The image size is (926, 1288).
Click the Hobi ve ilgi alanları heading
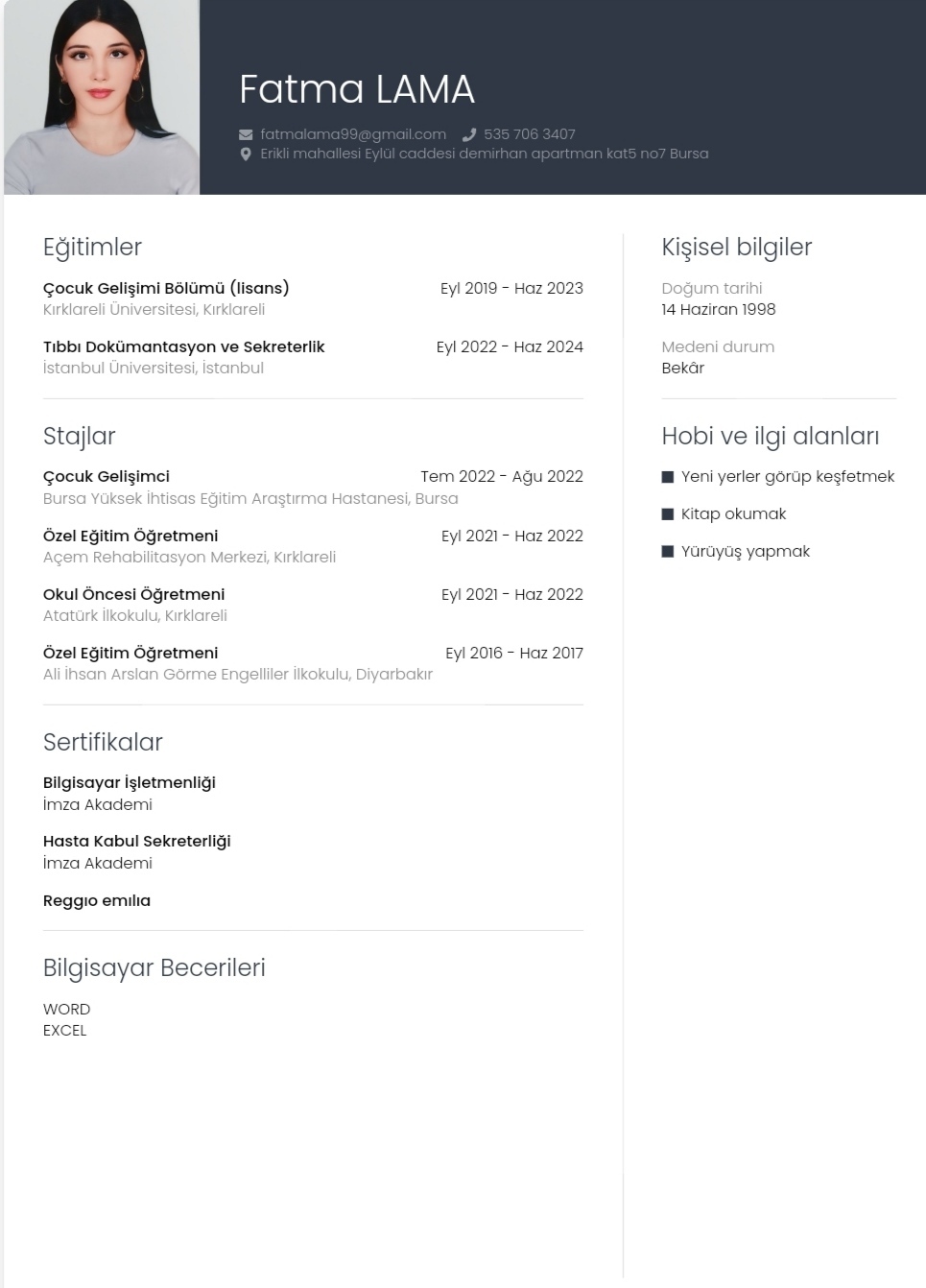[x=771, y=437]
